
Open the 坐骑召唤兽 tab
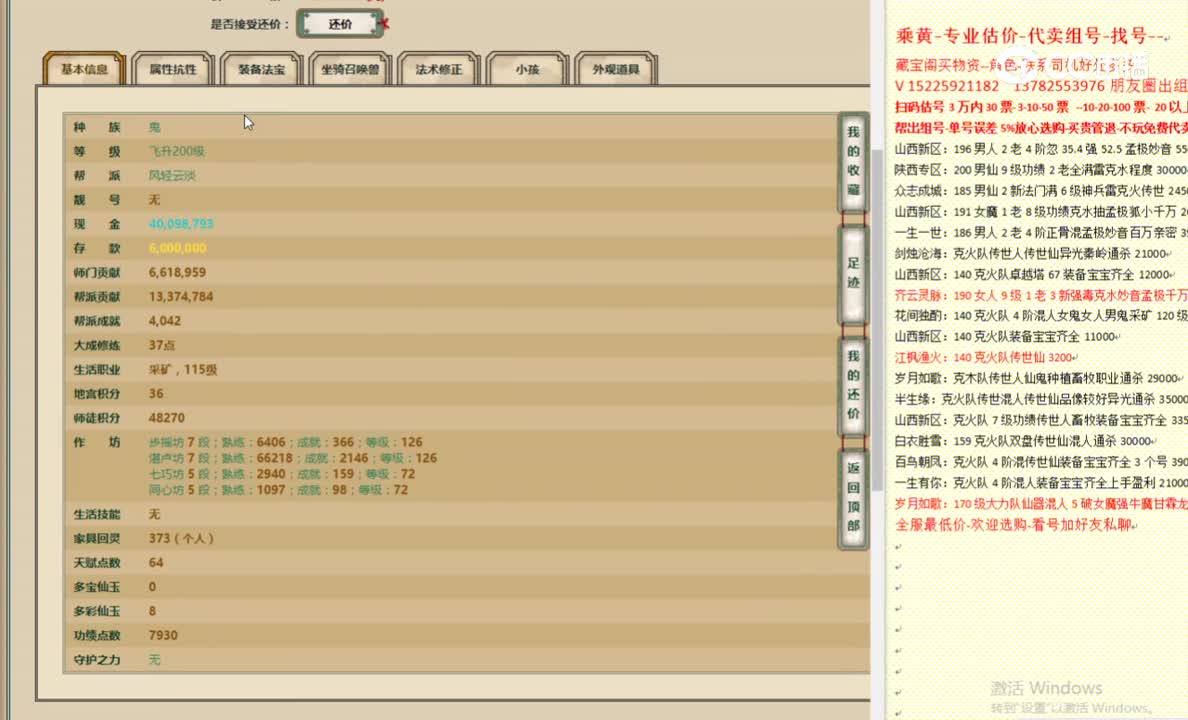tap(350, 69)
